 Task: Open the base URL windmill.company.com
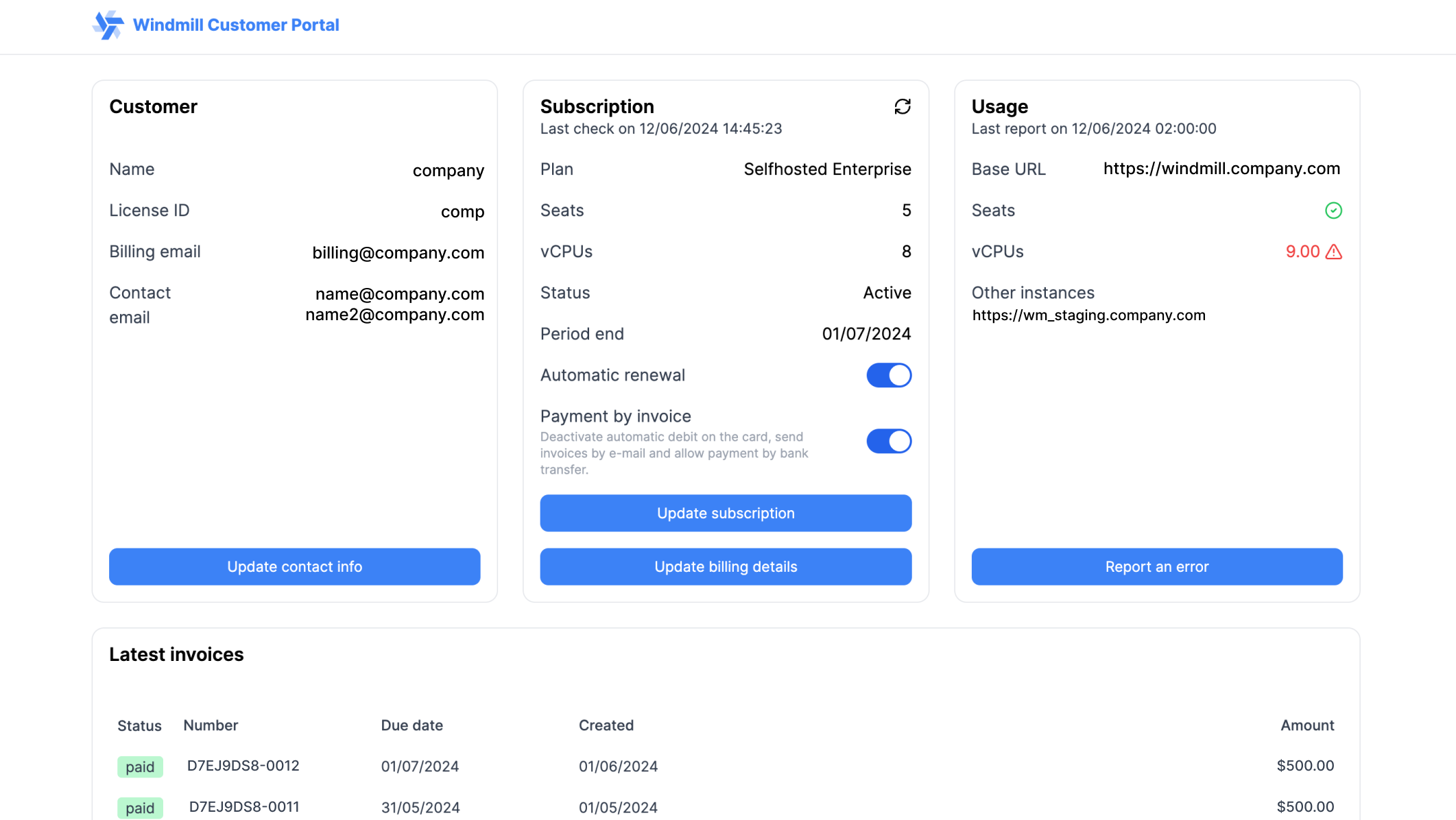(x=1221, y=169)
